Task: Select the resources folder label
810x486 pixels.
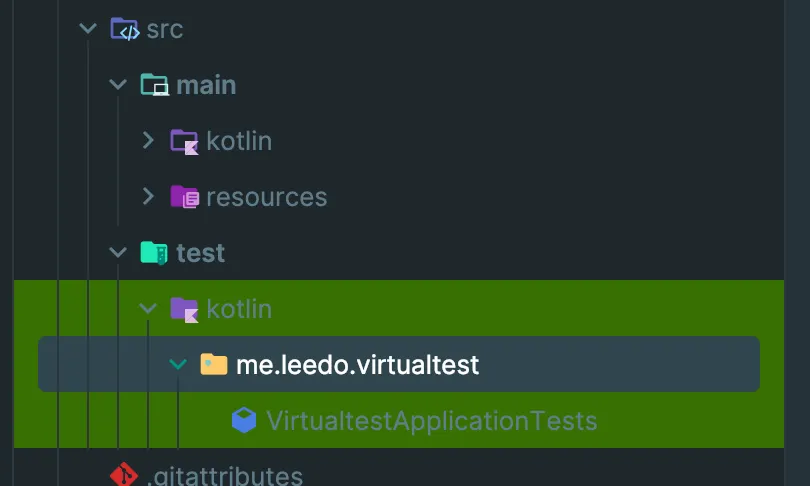Action: [266, 197]
